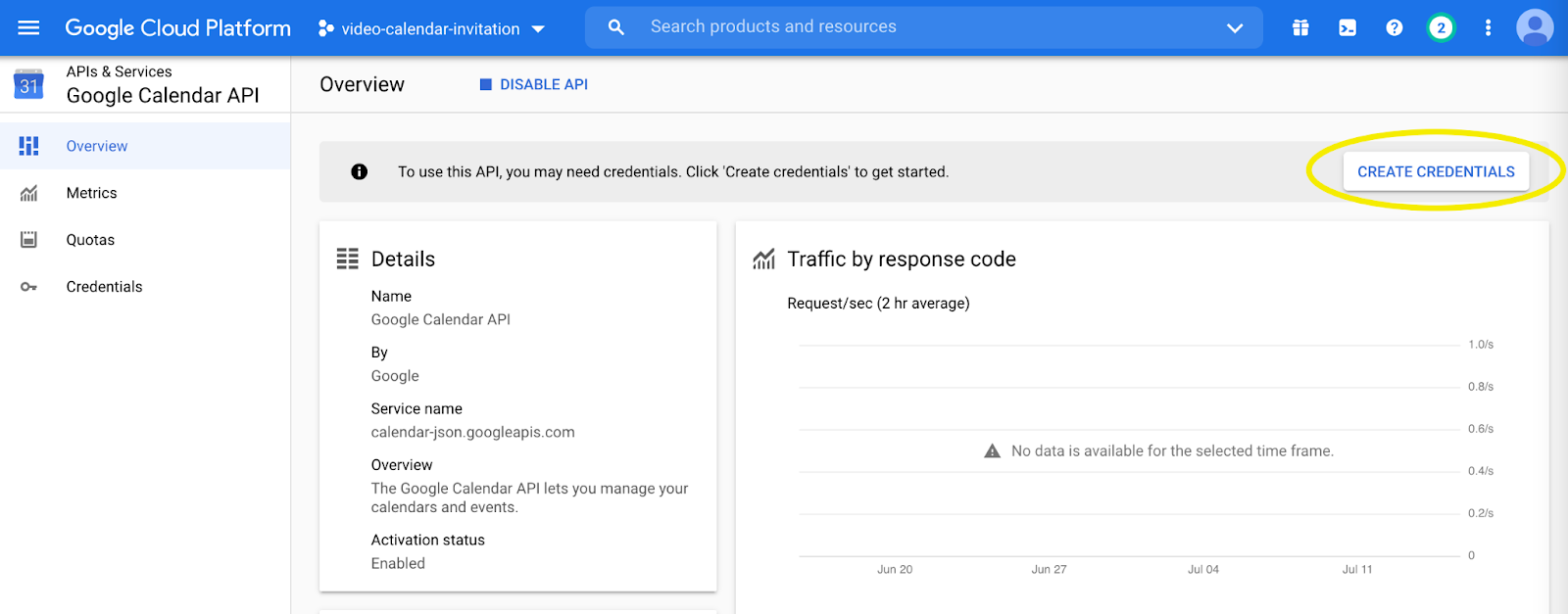This screenshot has height=614, width=1568.
Task: Click the 'Google' value under By
Action: [x=395, y=376]
